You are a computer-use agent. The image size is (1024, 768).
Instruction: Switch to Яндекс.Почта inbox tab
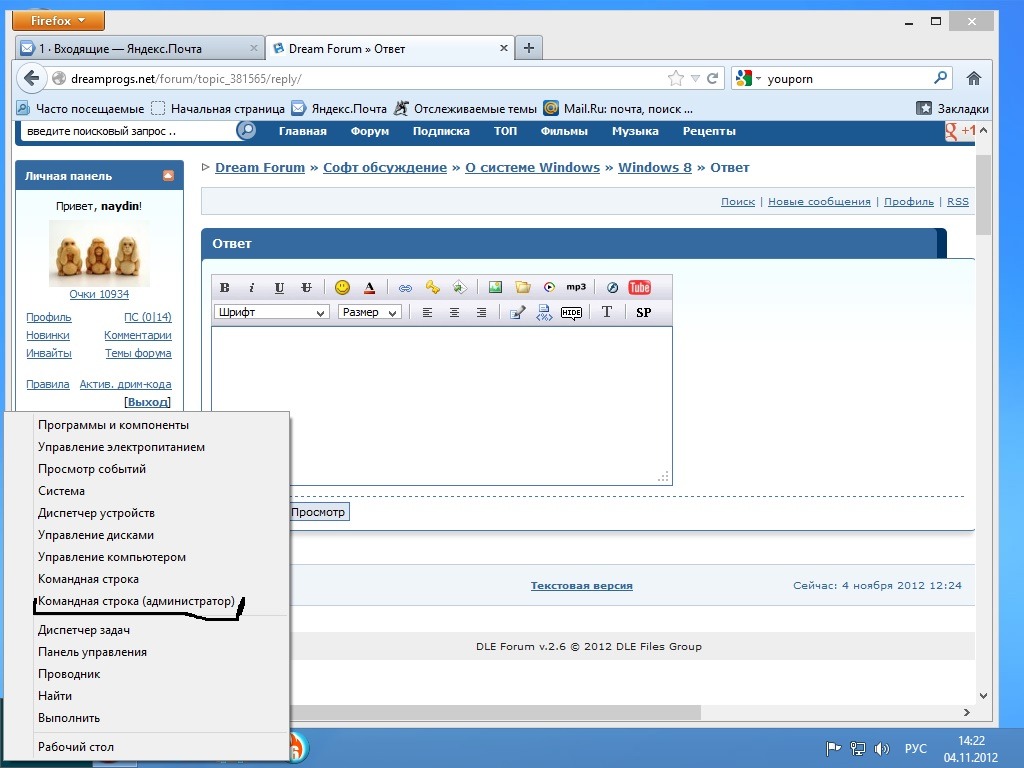(136, 48)
